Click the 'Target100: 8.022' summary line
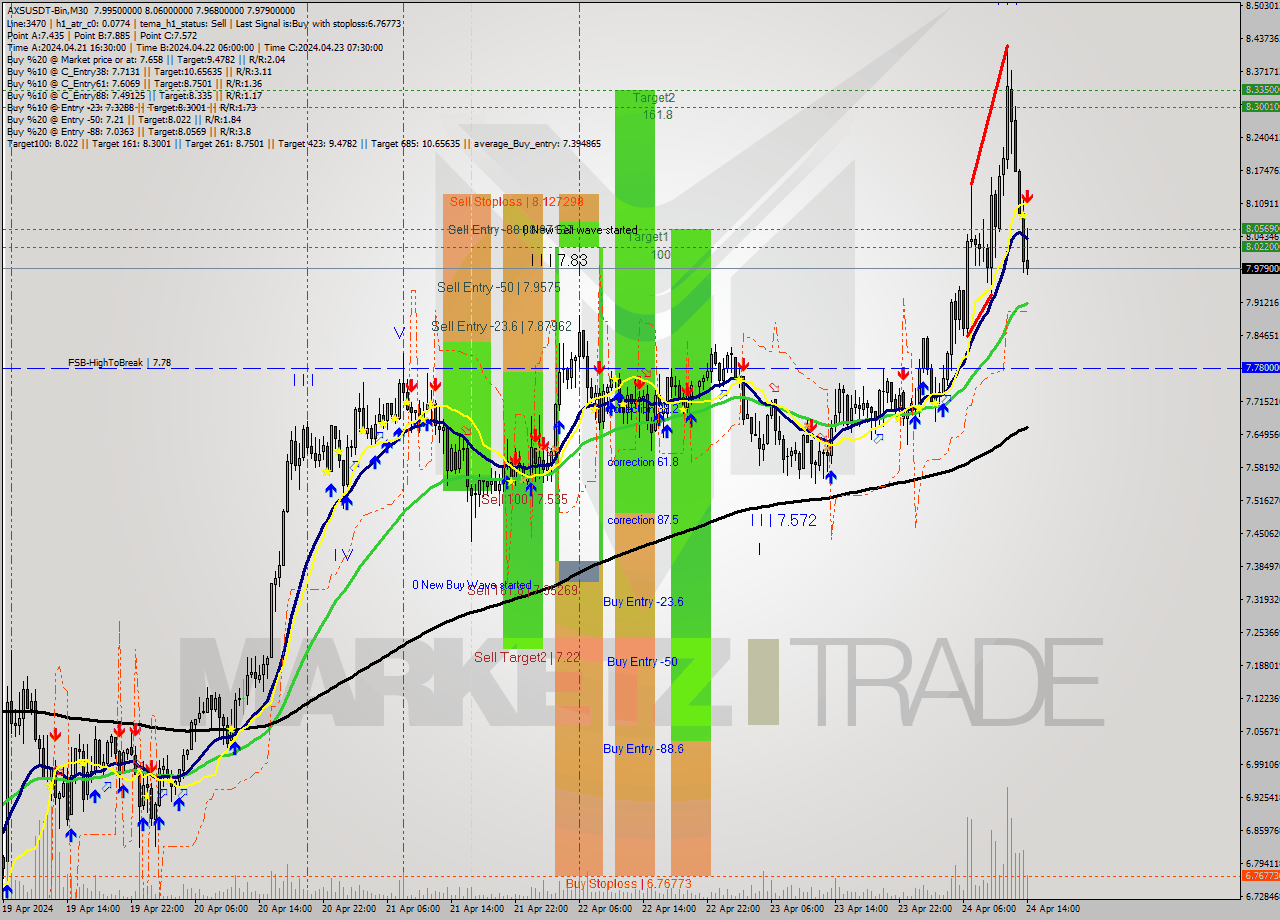1280x920 pixels. click(303, 143)
